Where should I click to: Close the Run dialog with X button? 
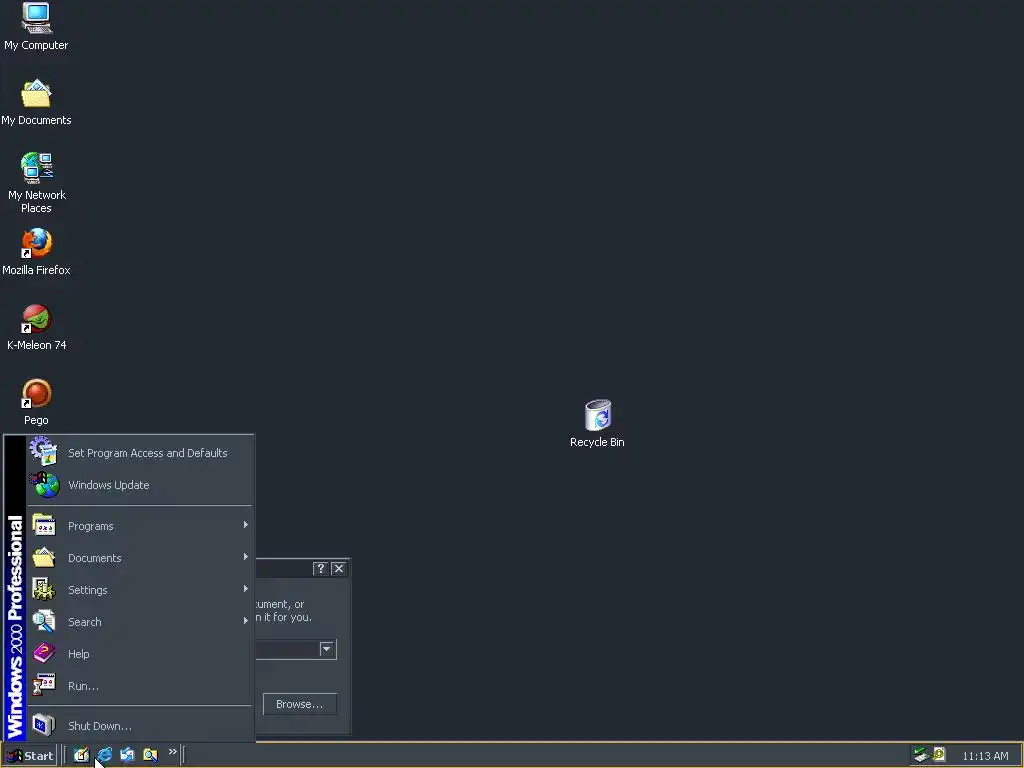tap(339, 569)
